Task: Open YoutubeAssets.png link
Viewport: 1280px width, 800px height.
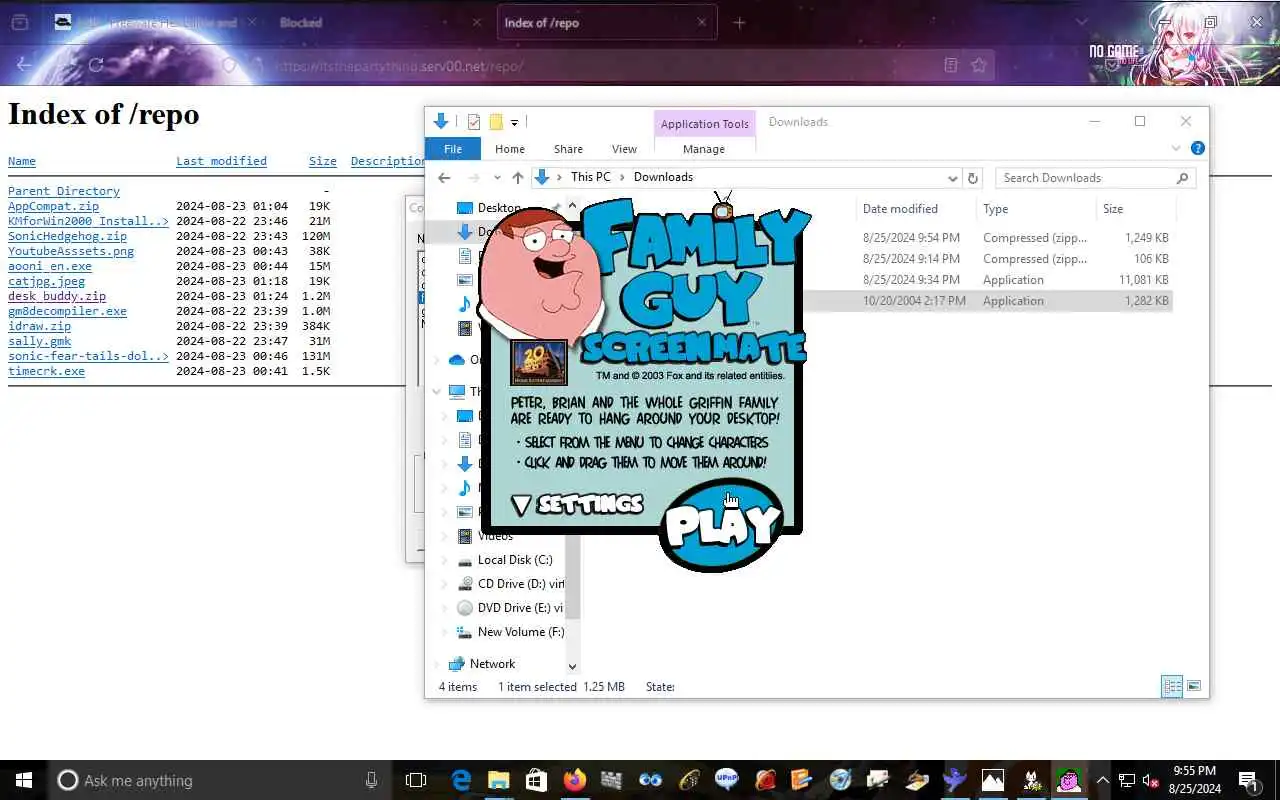Action: point(71,251)
